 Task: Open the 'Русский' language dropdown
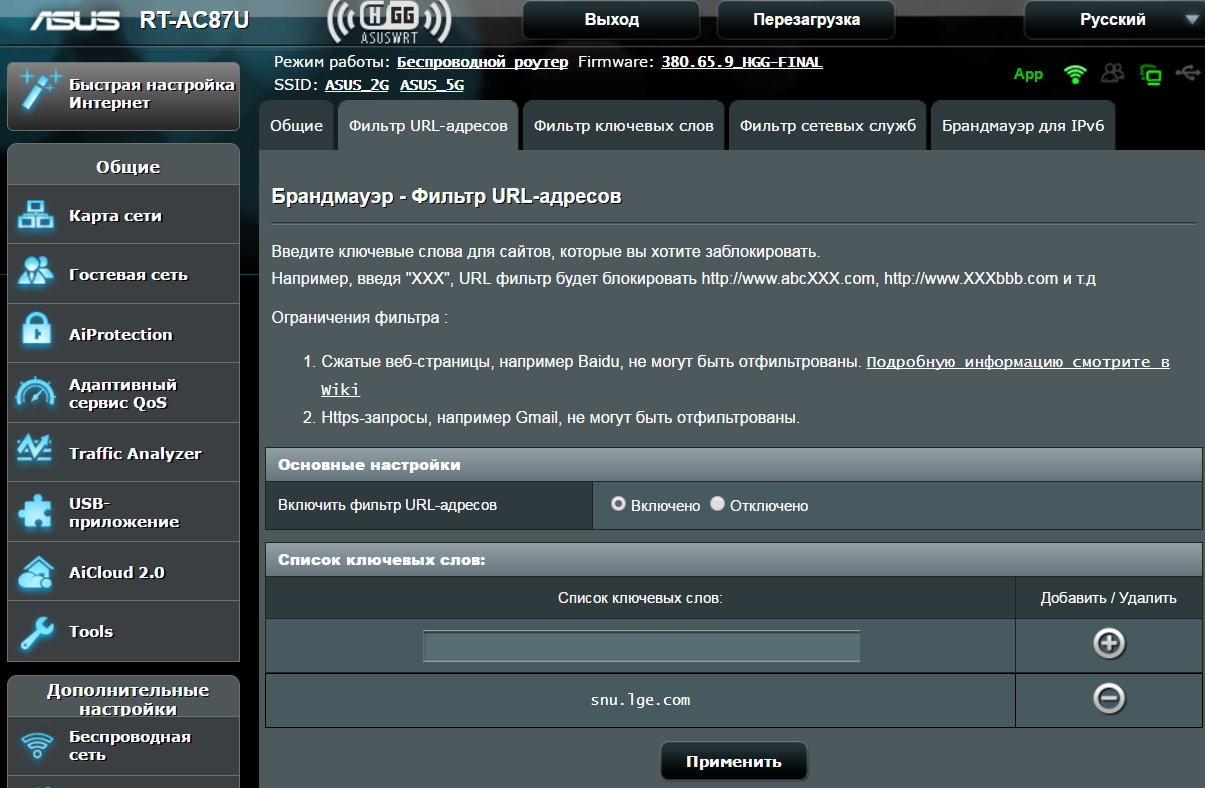pos(1113,20)
